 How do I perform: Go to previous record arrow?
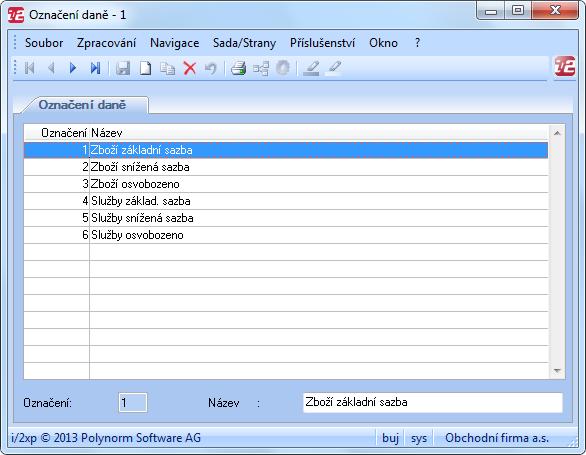coord(51,68)
